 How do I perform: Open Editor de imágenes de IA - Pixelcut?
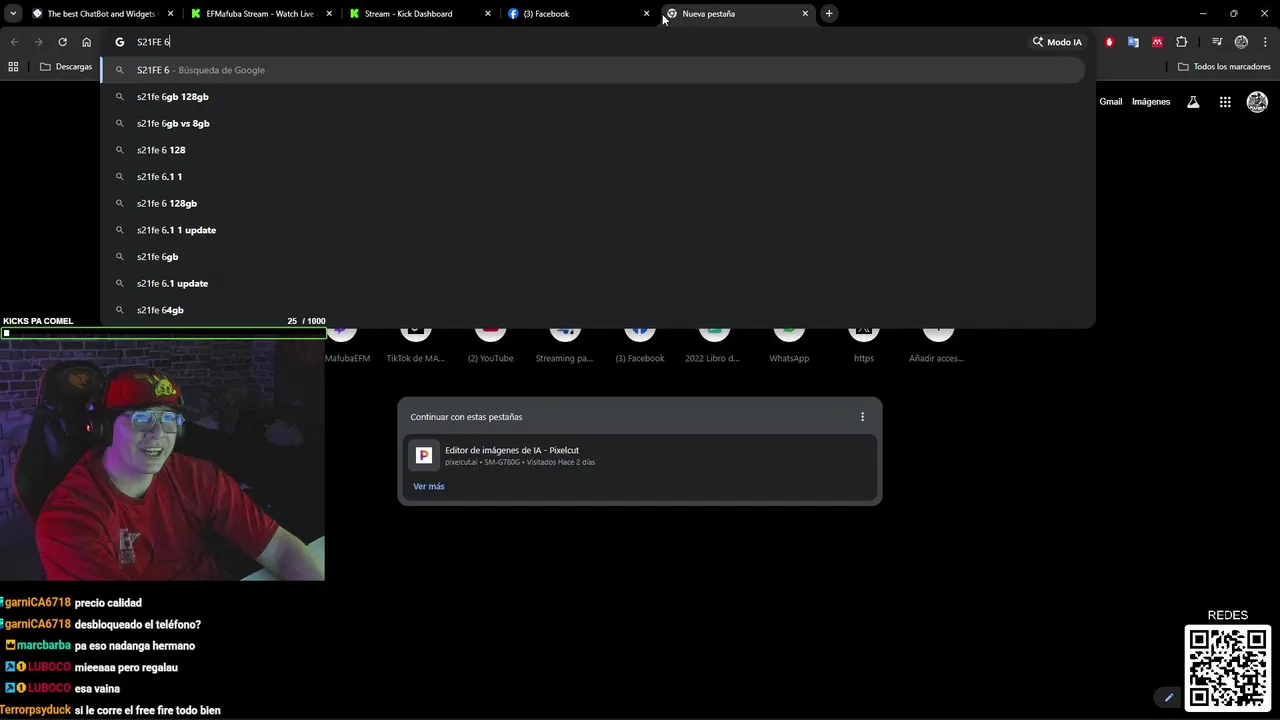(640, 455)
